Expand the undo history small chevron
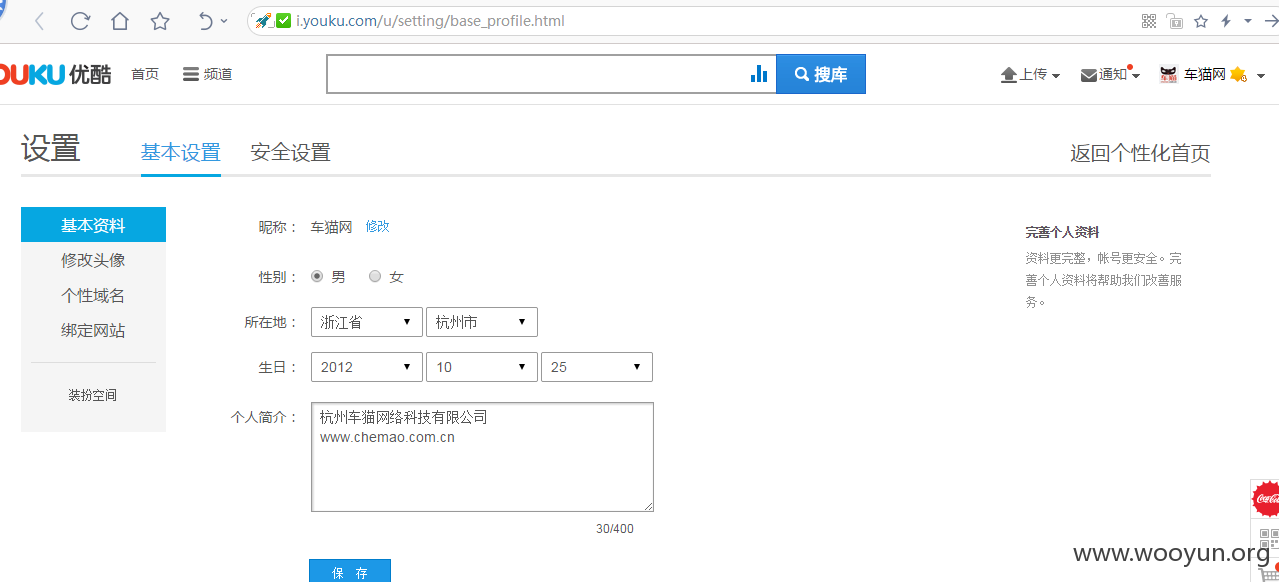 click(224, 21)
